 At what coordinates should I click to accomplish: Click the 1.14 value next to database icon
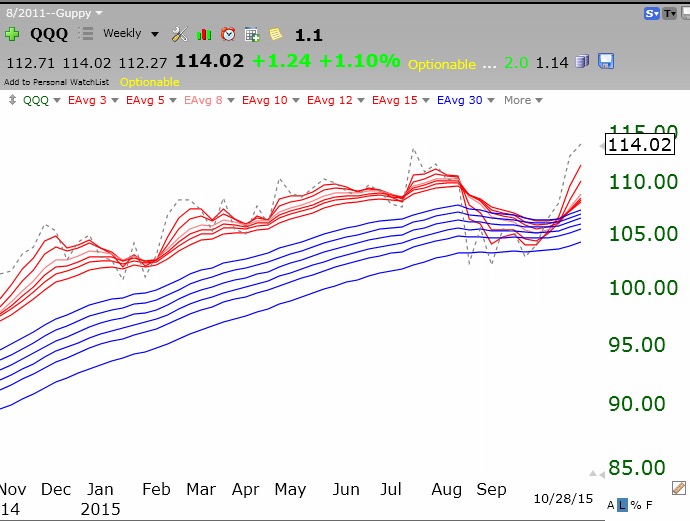pos(552,63)
